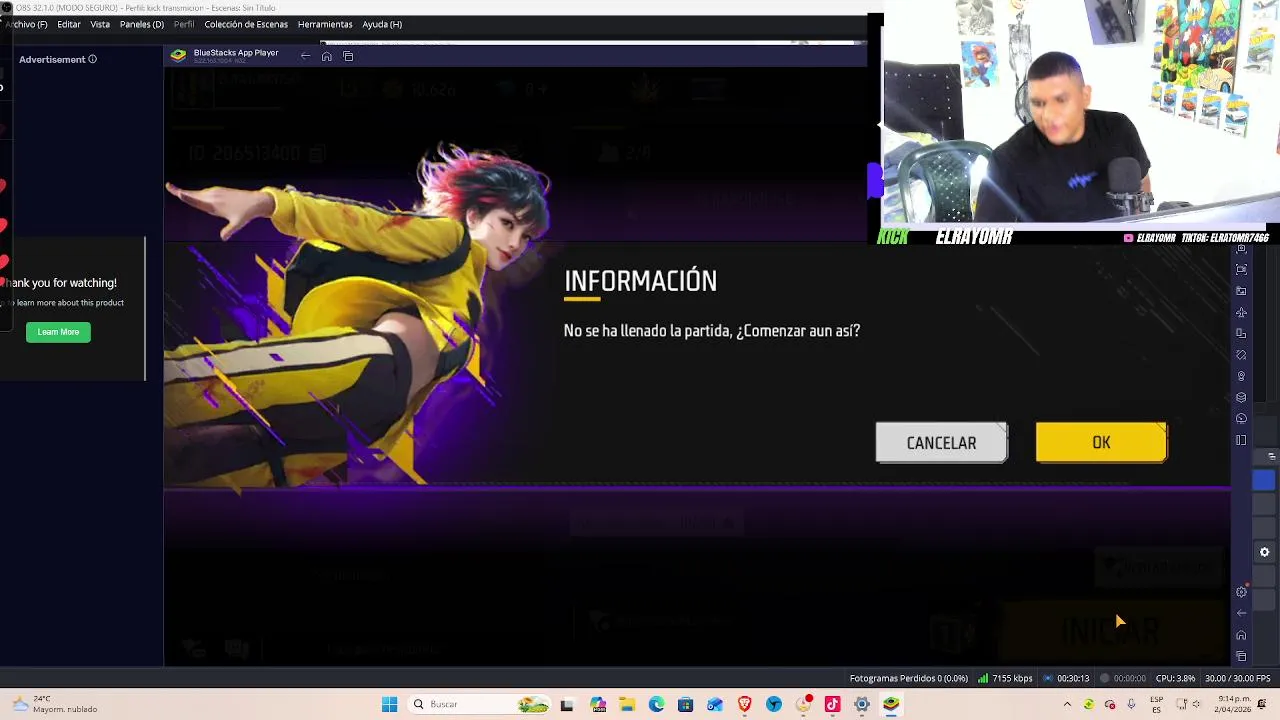The width and height of the screenshot is (1280, 720).
Task: Click the airplane mode icon in BlueStacks sidebar
Action: [1241, 312]
